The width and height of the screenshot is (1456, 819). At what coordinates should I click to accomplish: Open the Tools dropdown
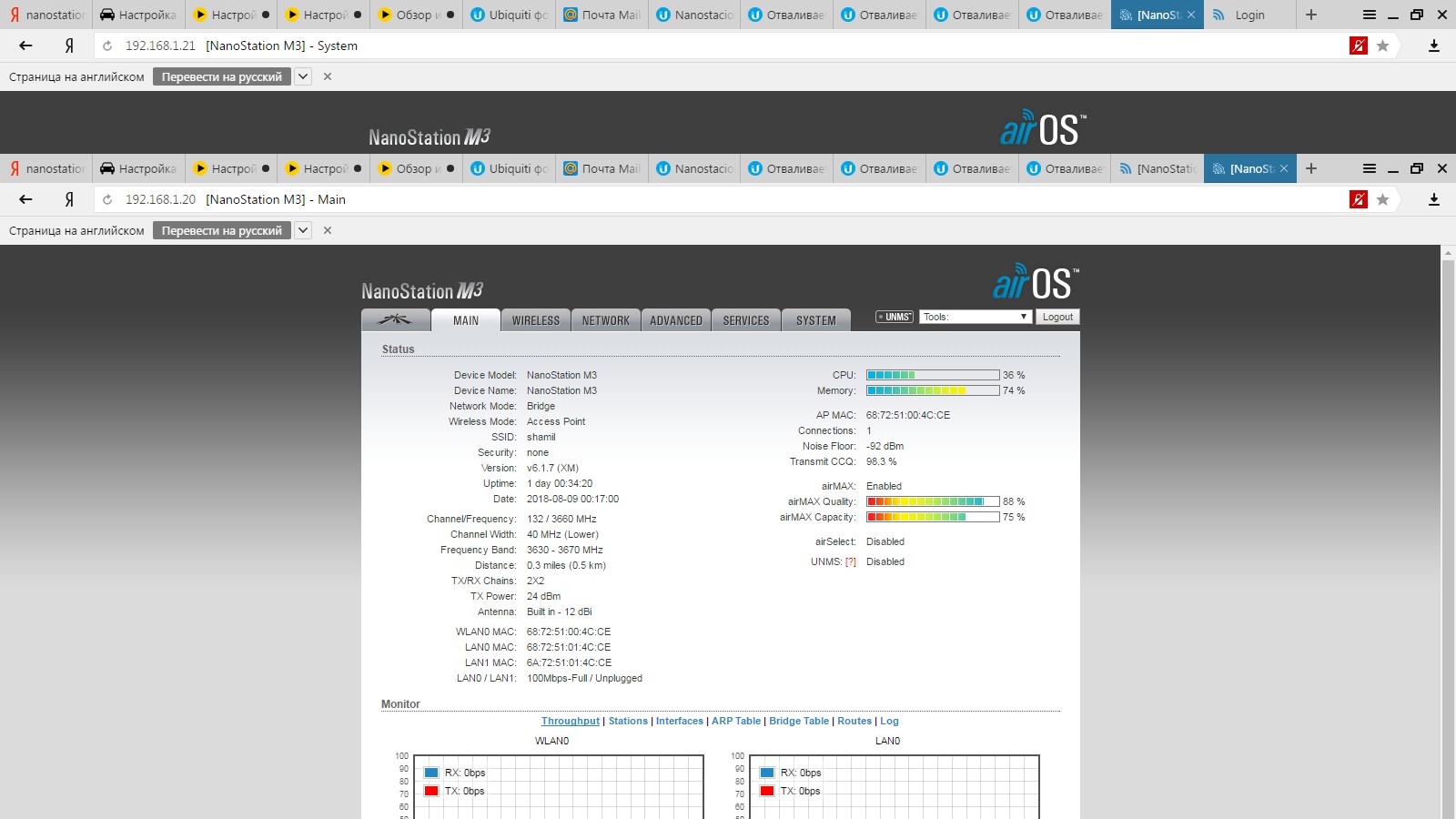975,317
